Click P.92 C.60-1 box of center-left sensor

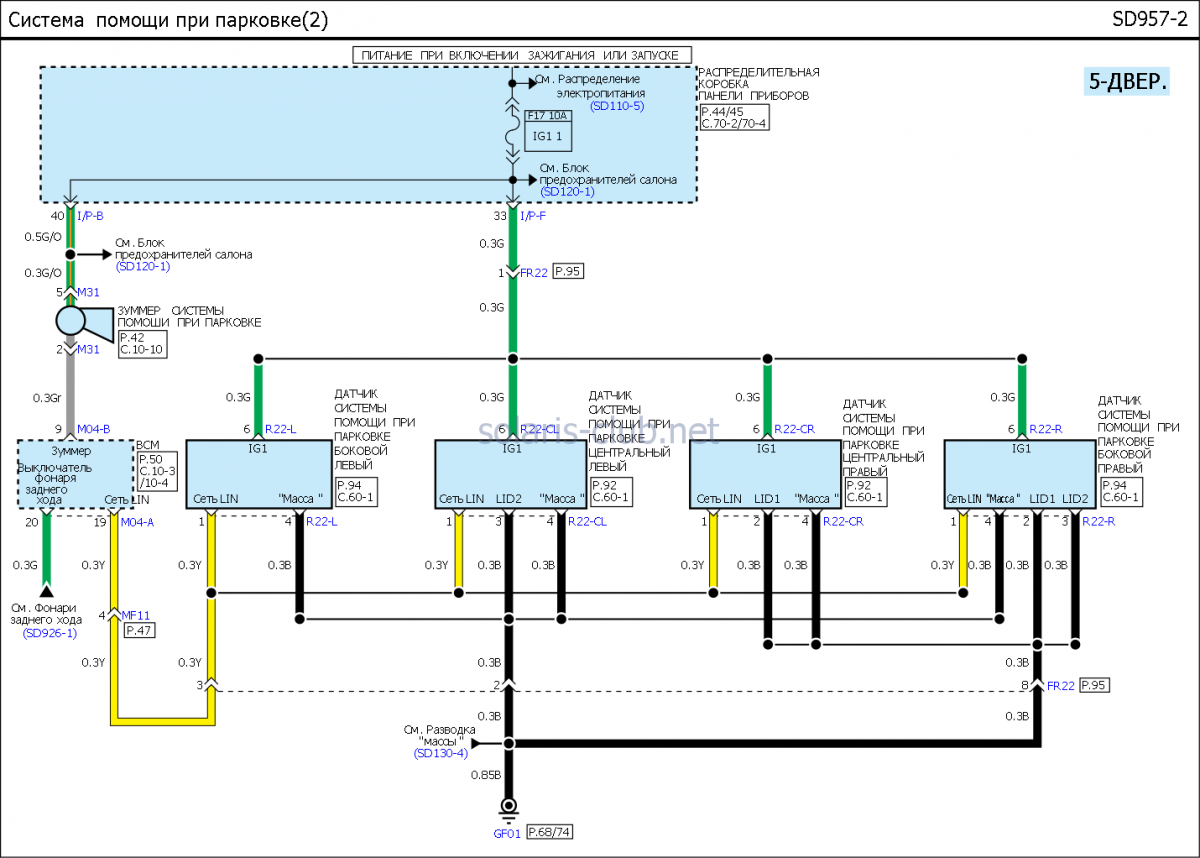click(611, 491)
